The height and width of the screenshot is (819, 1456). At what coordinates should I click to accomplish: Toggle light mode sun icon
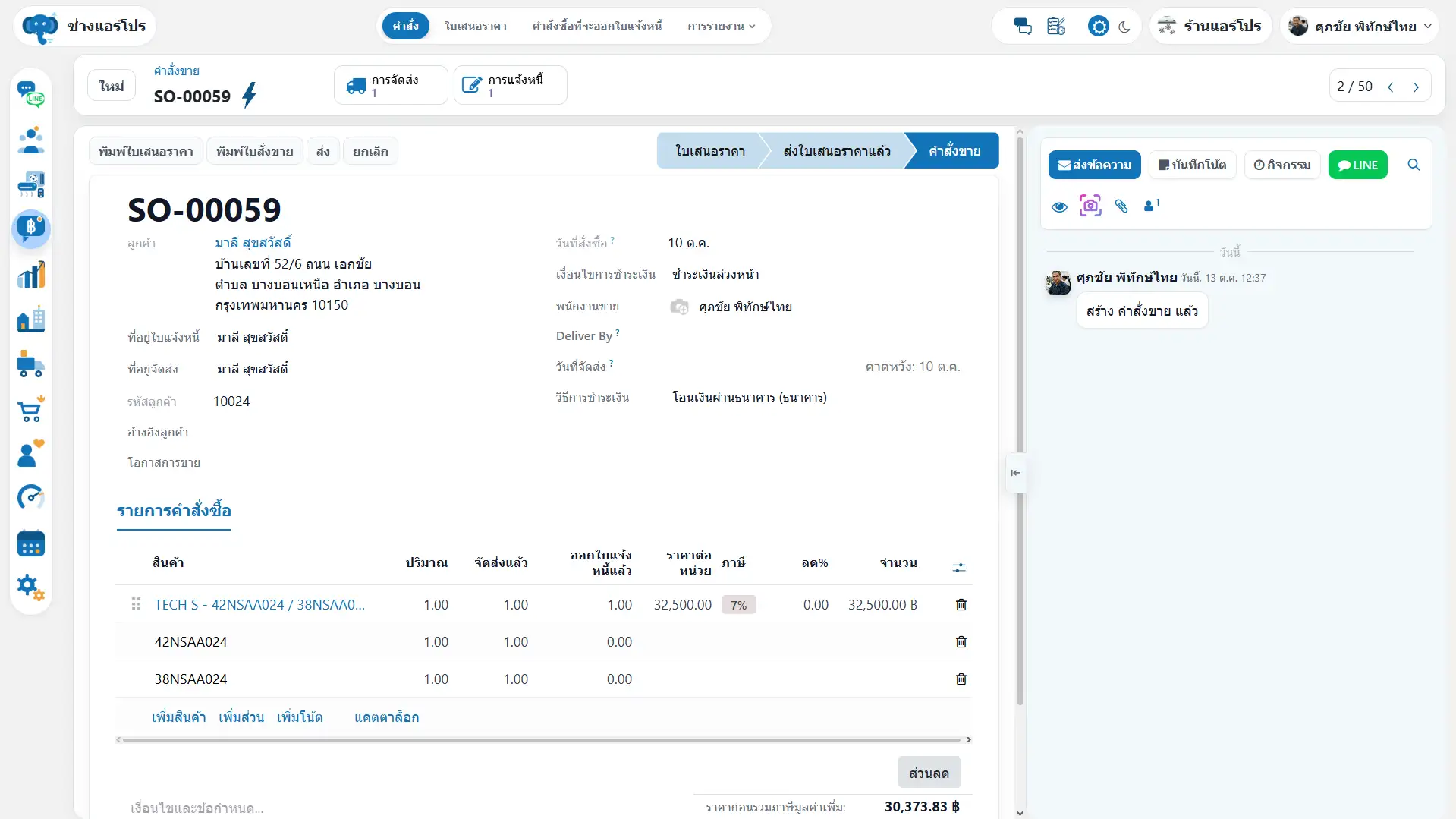coord(1098,27)
